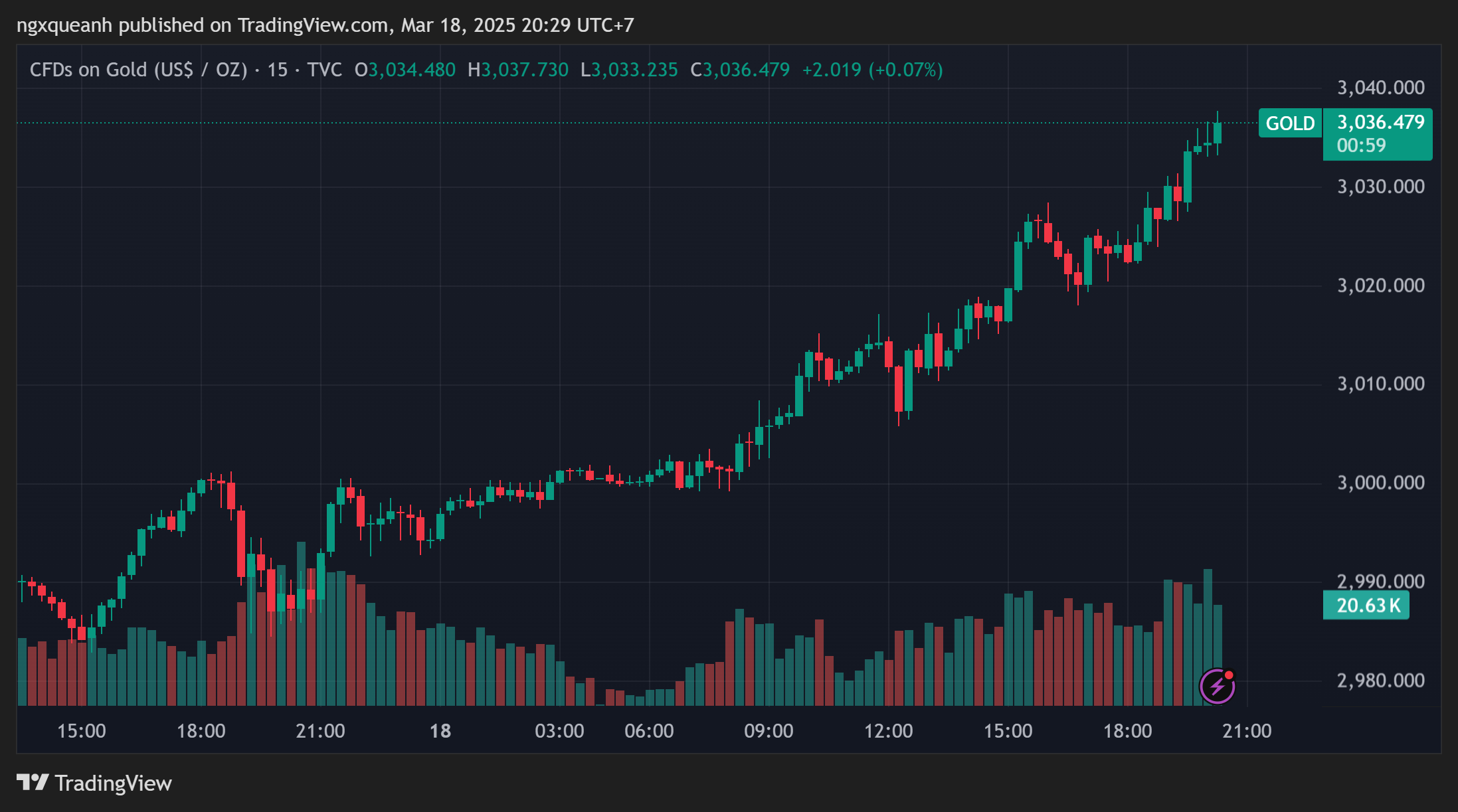Click the TVC exchange label
Viewport: 1458px width, 812px height.
[x=324, y=70]
